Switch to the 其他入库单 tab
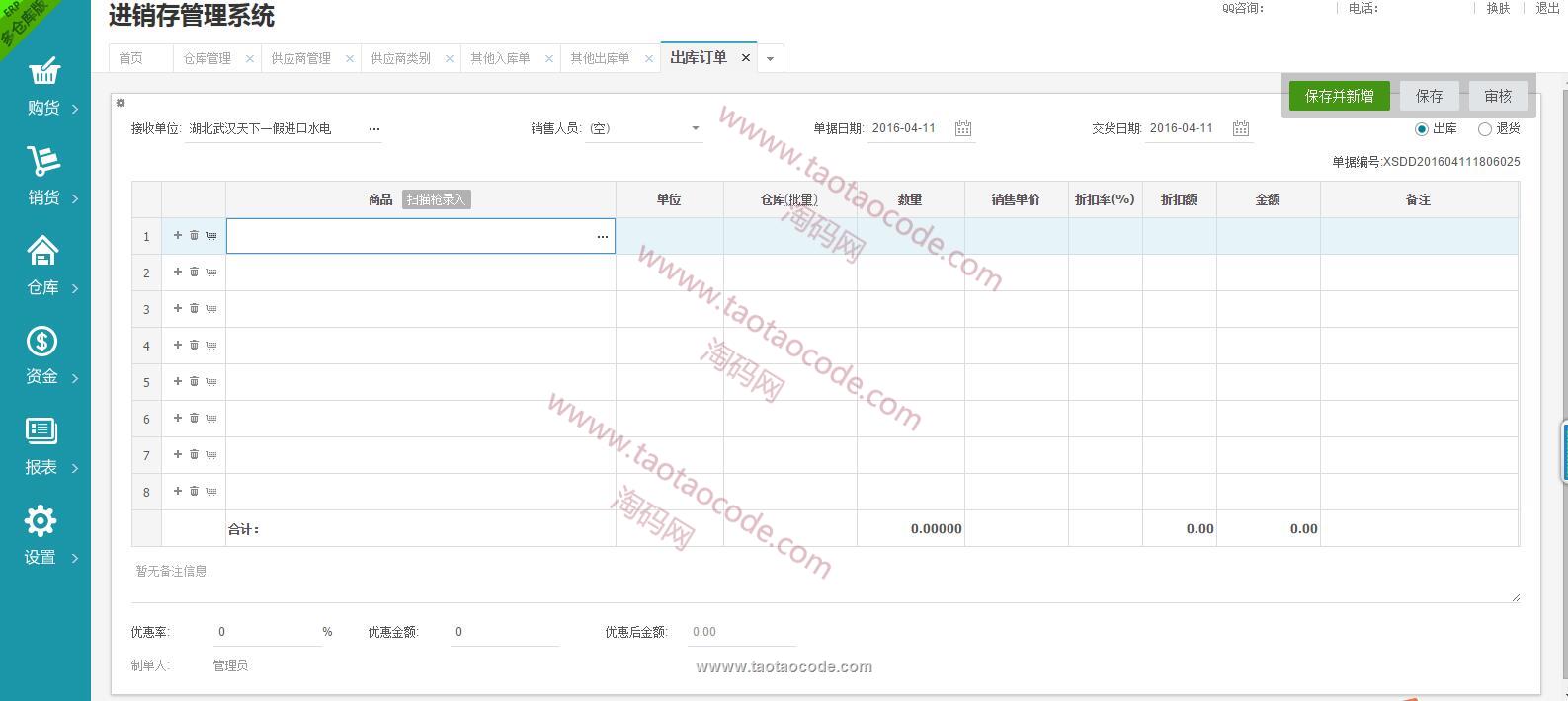1568x701 pixels. 500,59
